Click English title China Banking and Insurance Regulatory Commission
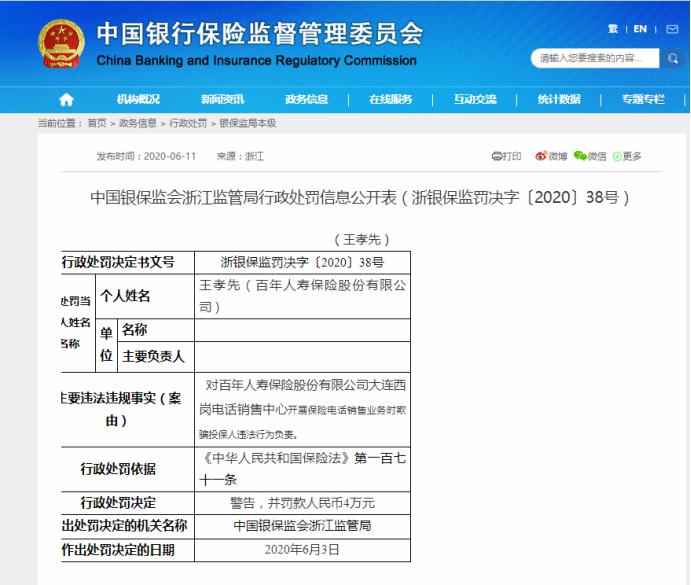 256,60
